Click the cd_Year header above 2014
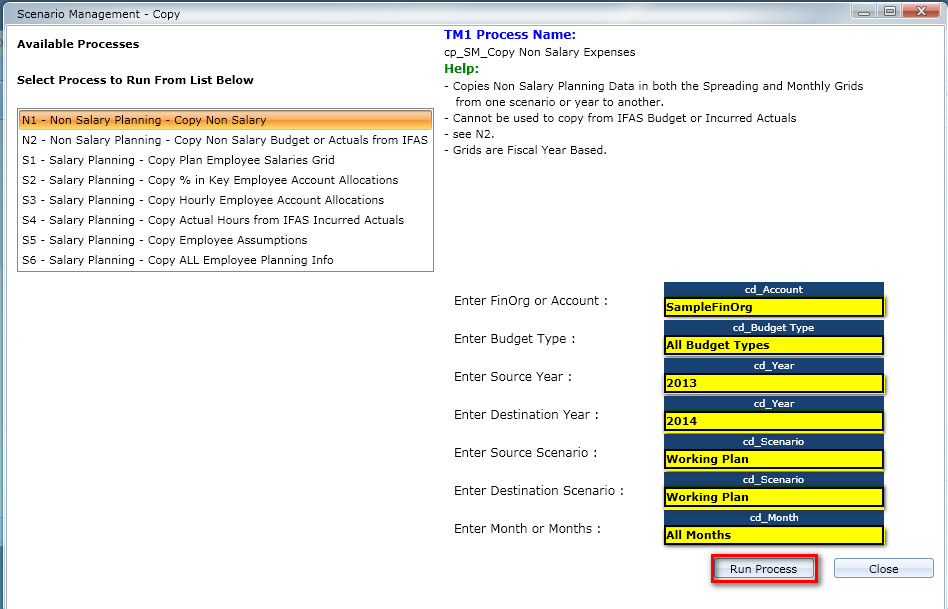Screen dimensions: 948x609 pos(773,404)
